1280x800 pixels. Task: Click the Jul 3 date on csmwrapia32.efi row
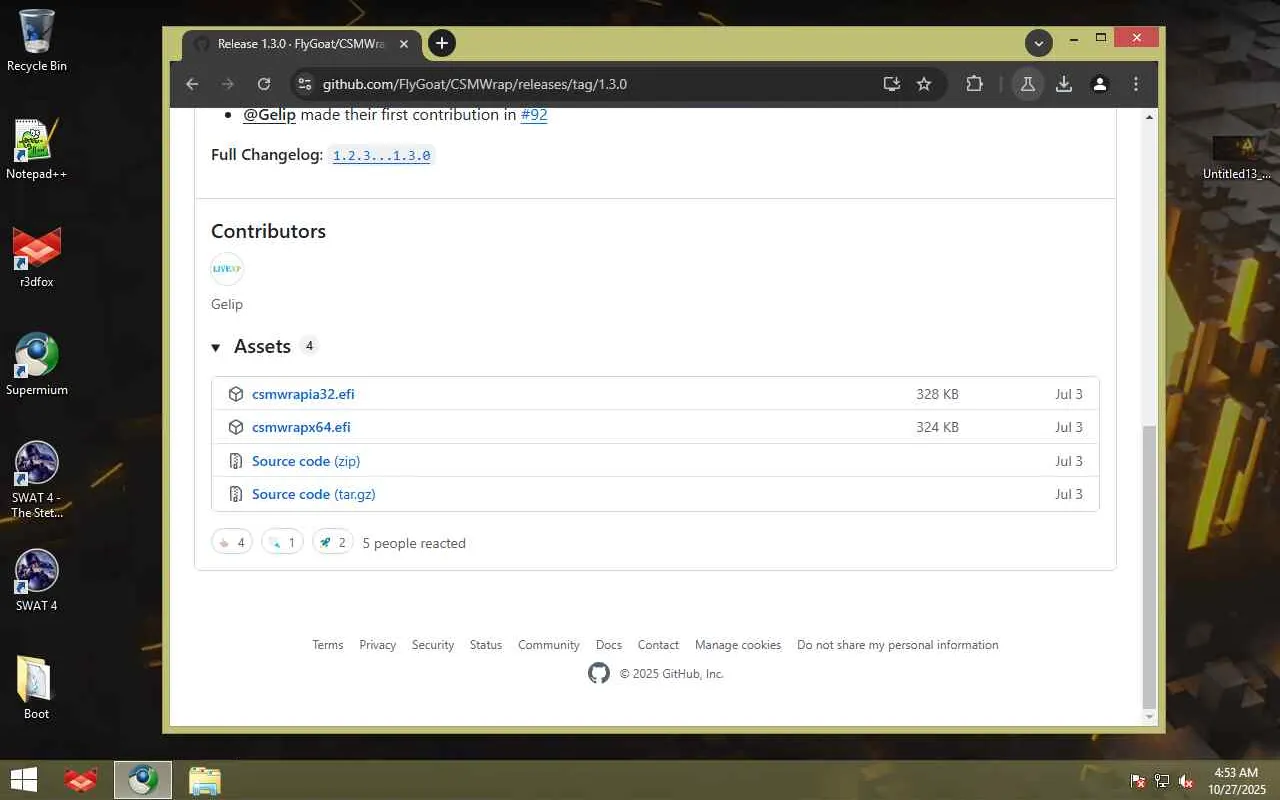point(1069,394)
